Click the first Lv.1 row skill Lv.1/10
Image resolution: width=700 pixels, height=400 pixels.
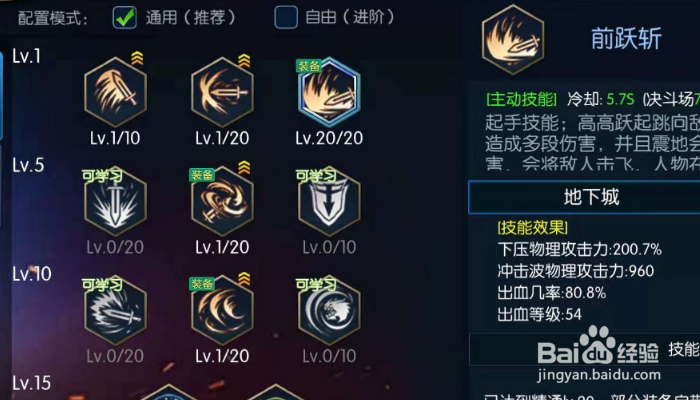pos(115,92)
